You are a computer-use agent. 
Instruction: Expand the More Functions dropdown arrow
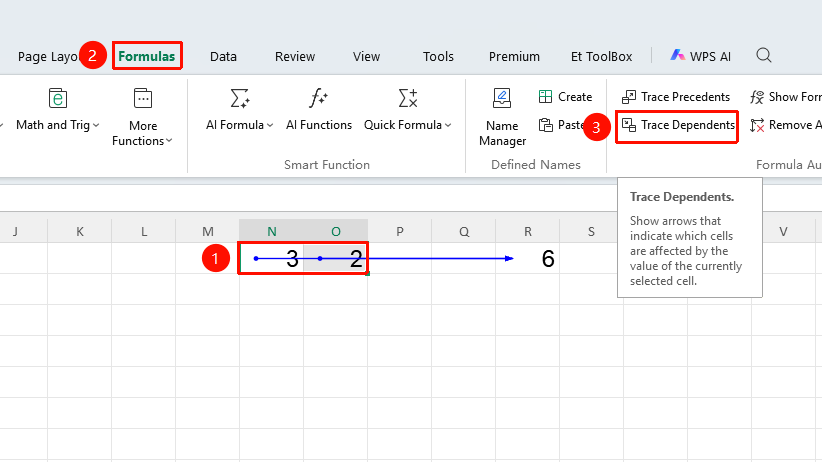point(169,141)
